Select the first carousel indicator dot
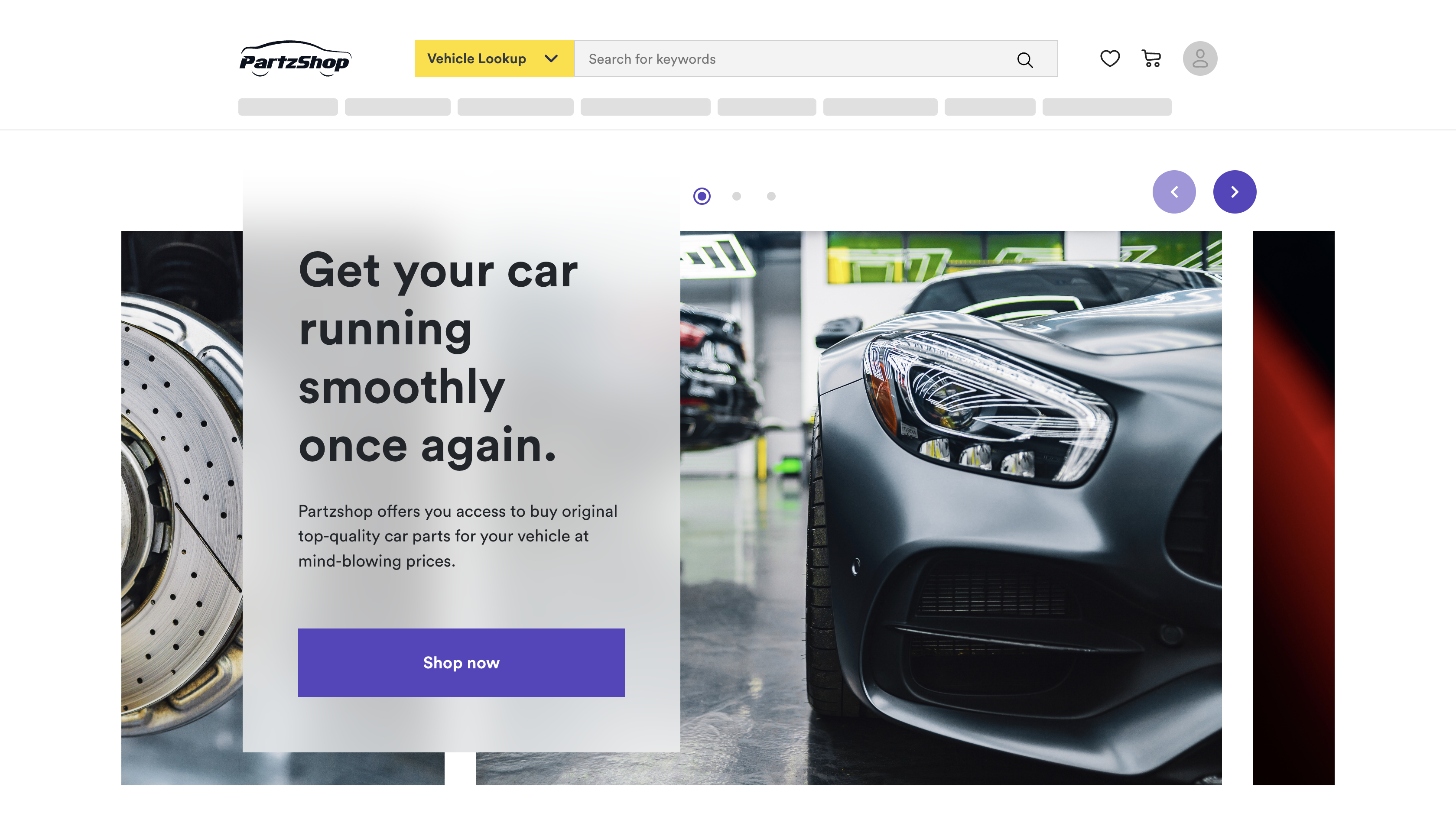This screenshot has height=839, width=1456. coord(702,197)
